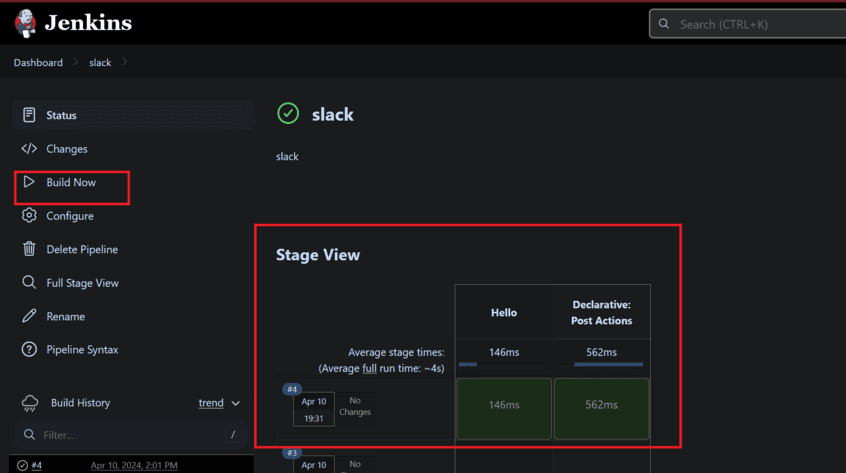Click the Pipeline Syntax question-mark icon
Image resolution: width=846 pixels, height=473 pixels.
29,349
